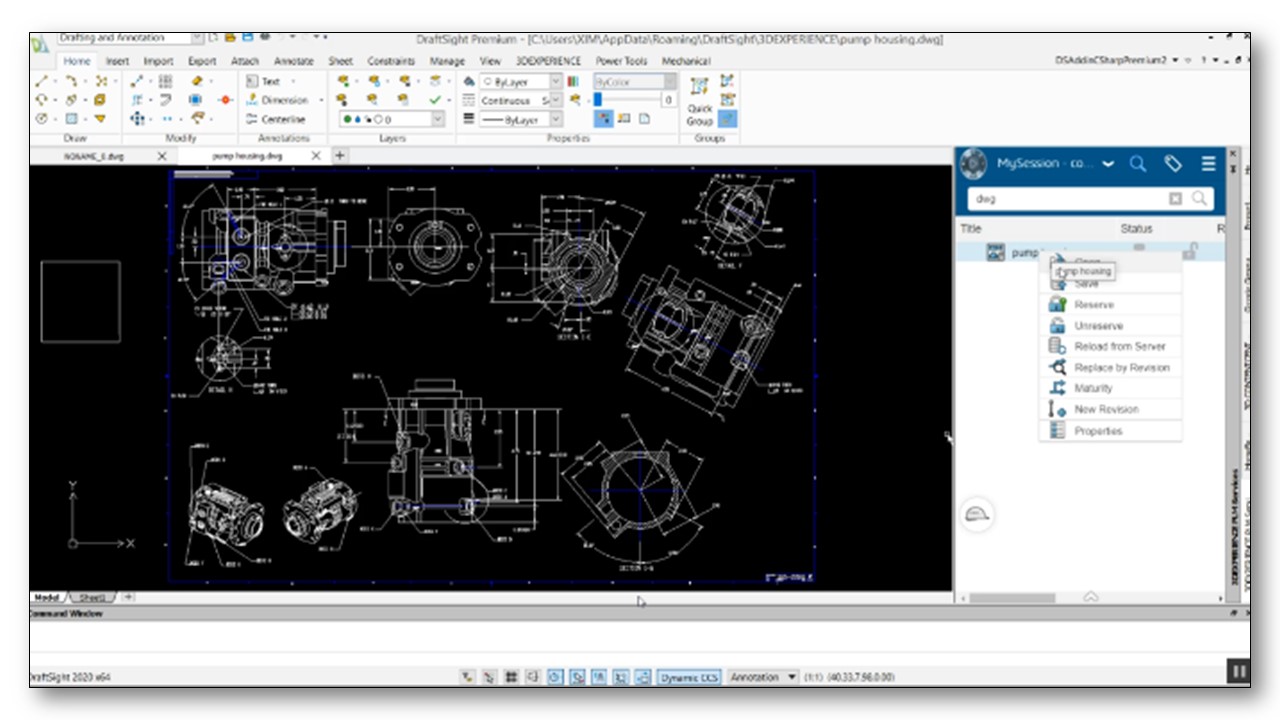The width and height of the screenshot is (1280, 720).
Task: Choose the Centerline annotation tool
Action: click(x=275, y=119)
